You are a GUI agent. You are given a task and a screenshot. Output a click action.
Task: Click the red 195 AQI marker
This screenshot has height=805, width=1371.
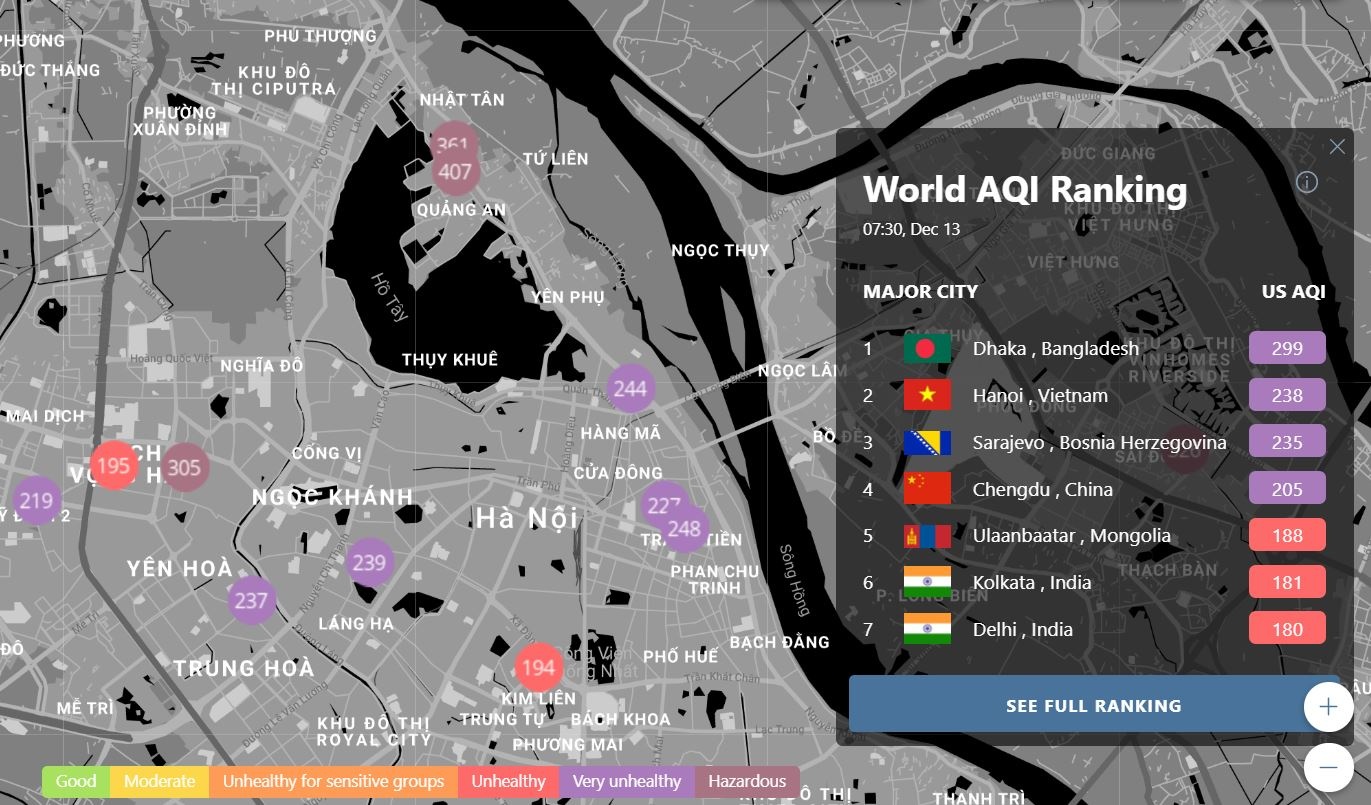click(113, 465)
